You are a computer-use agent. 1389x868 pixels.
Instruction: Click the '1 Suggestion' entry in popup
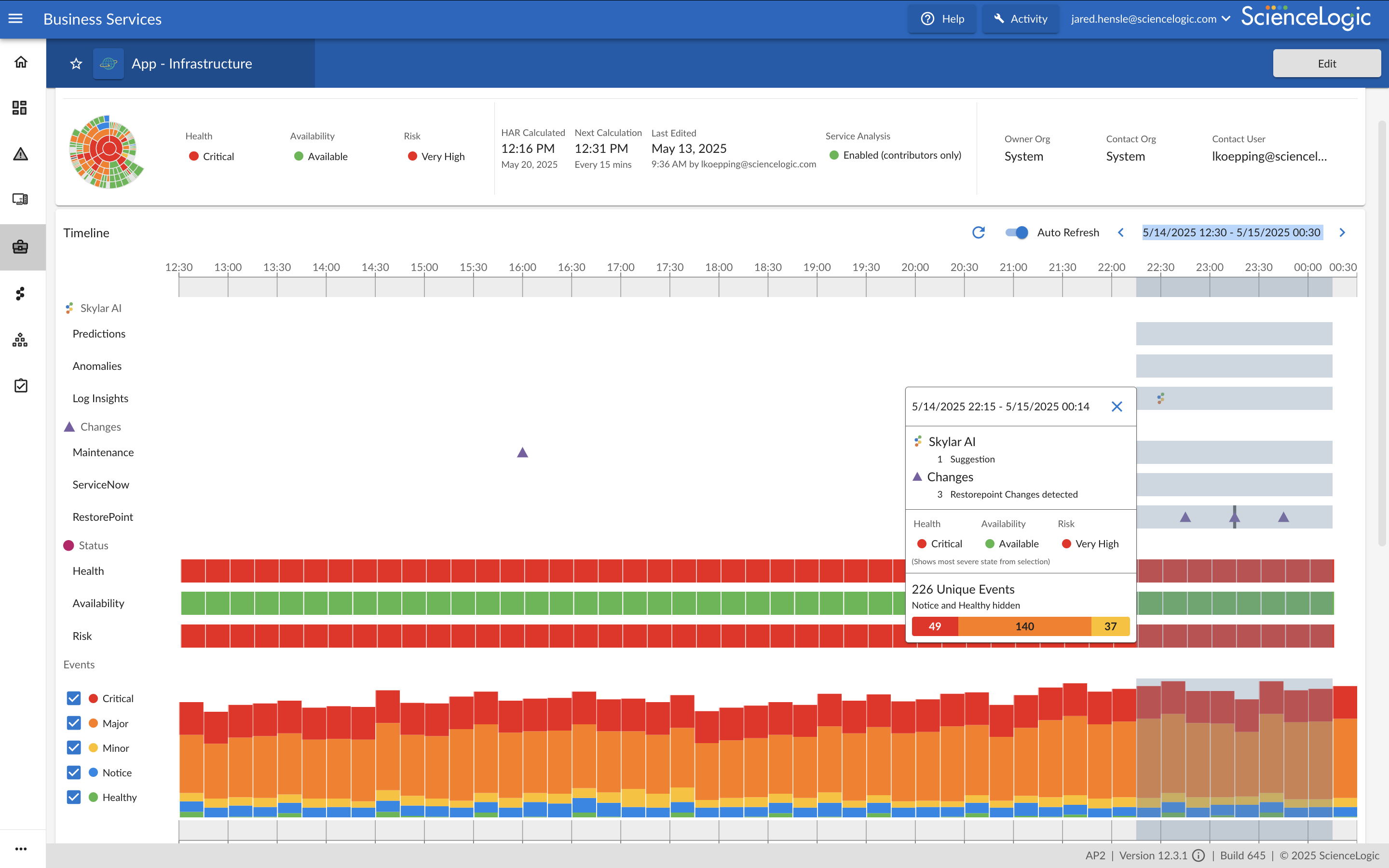pyautogui.click(x=966, y=459)
